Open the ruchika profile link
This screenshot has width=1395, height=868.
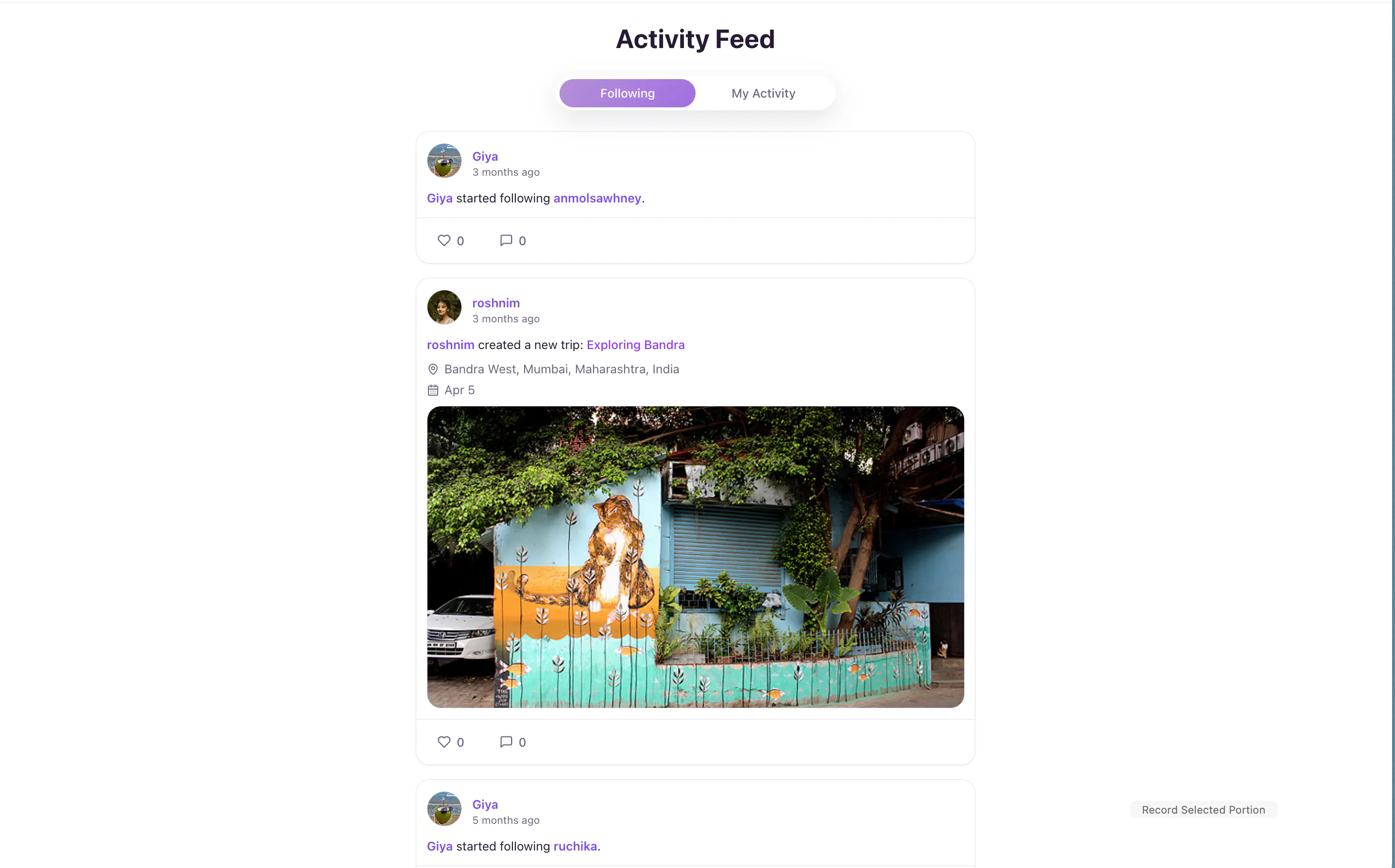point(575,846)
